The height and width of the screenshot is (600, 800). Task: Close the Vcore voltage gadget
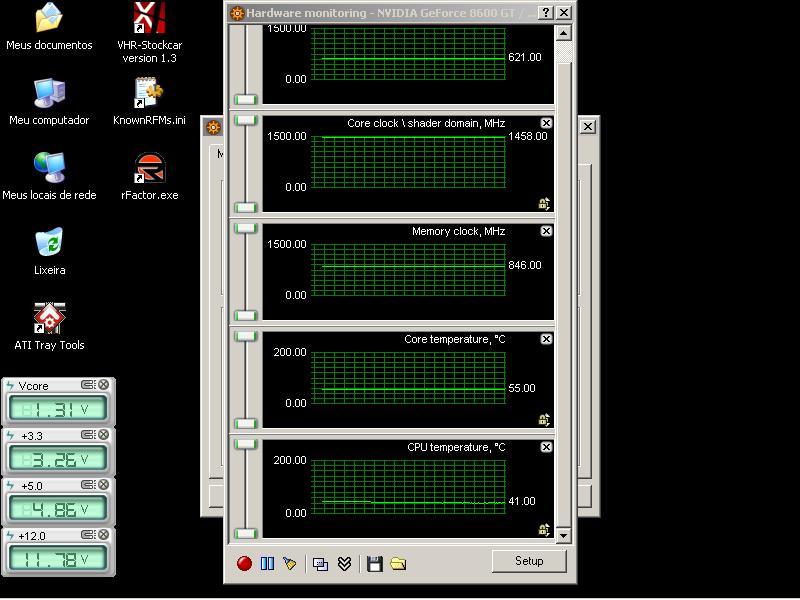(x=104, y=385)
